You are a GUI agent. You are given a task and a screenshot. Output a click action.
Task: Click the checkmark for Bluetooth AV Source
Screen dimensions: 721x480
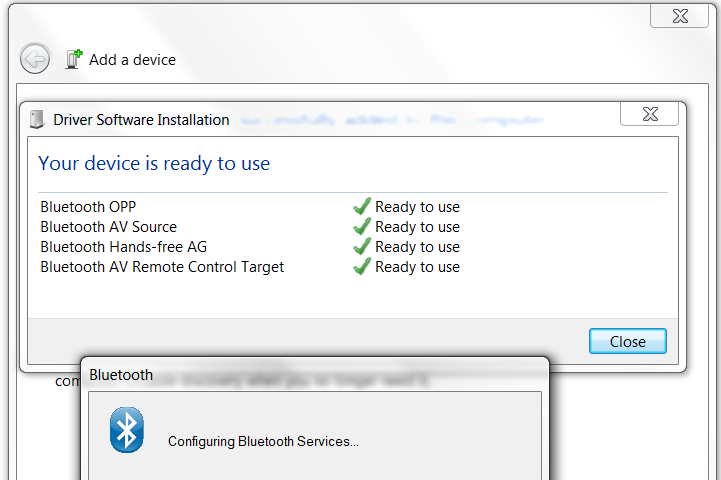tap(362, 227)
